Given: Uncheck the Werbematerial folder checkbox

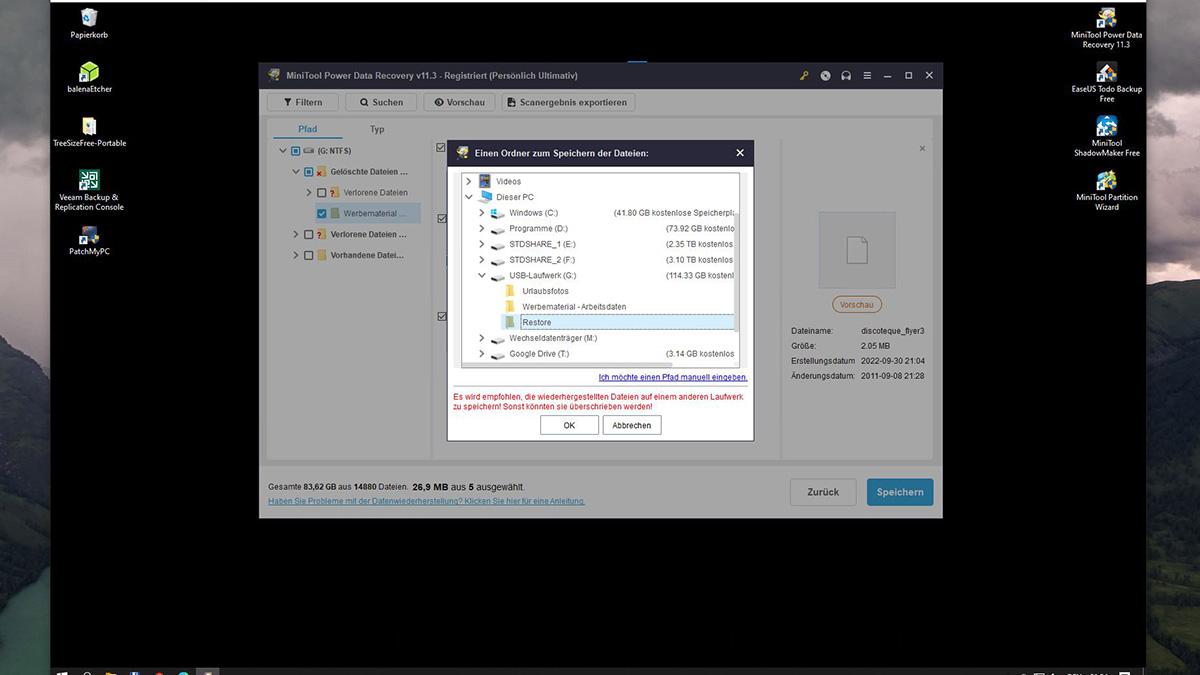Looking at the screenshot, I should pyautogui.click(x=322, y=213).
